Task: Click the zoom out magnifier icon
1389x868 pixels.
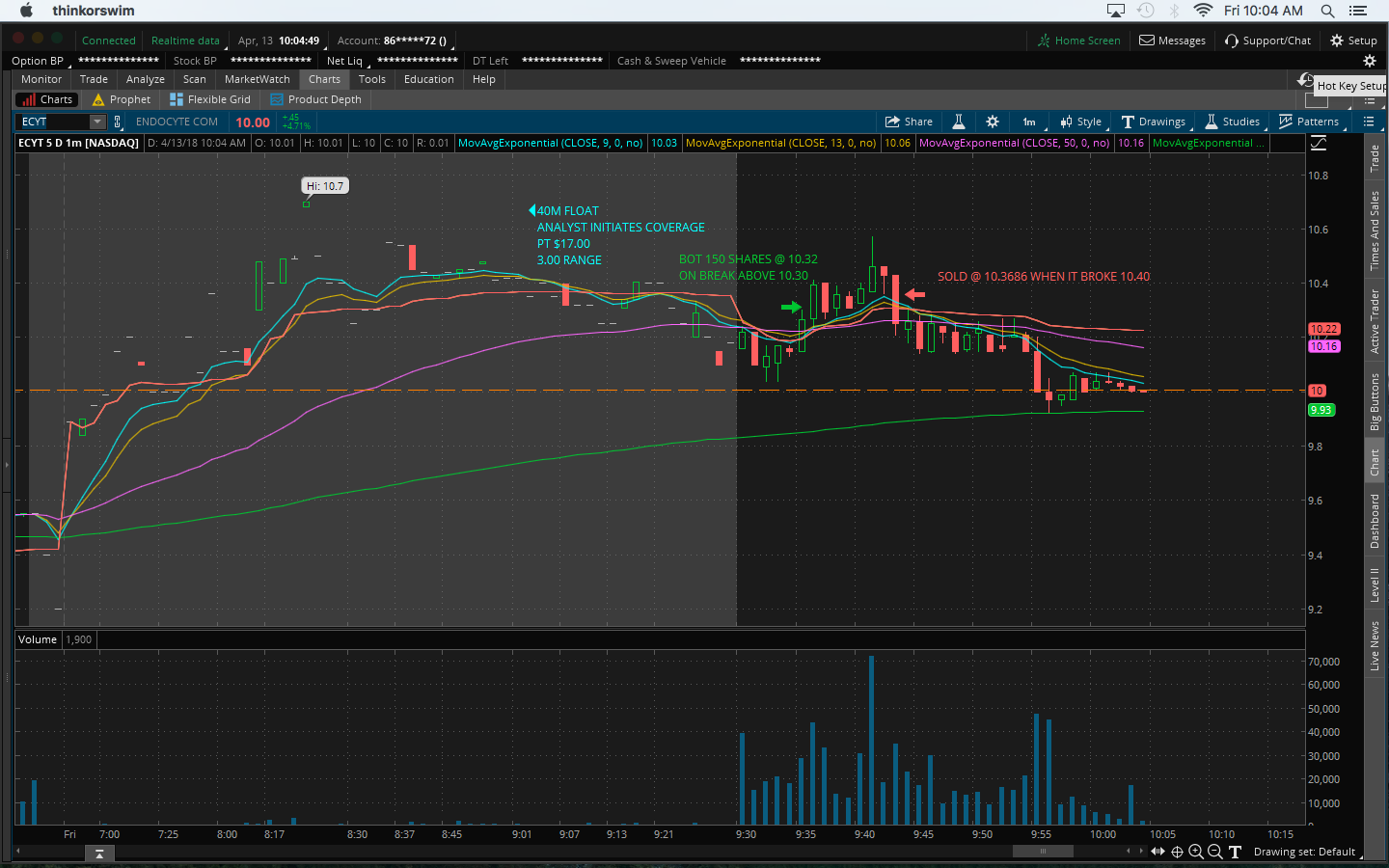Action: [x=1215, y=852]
